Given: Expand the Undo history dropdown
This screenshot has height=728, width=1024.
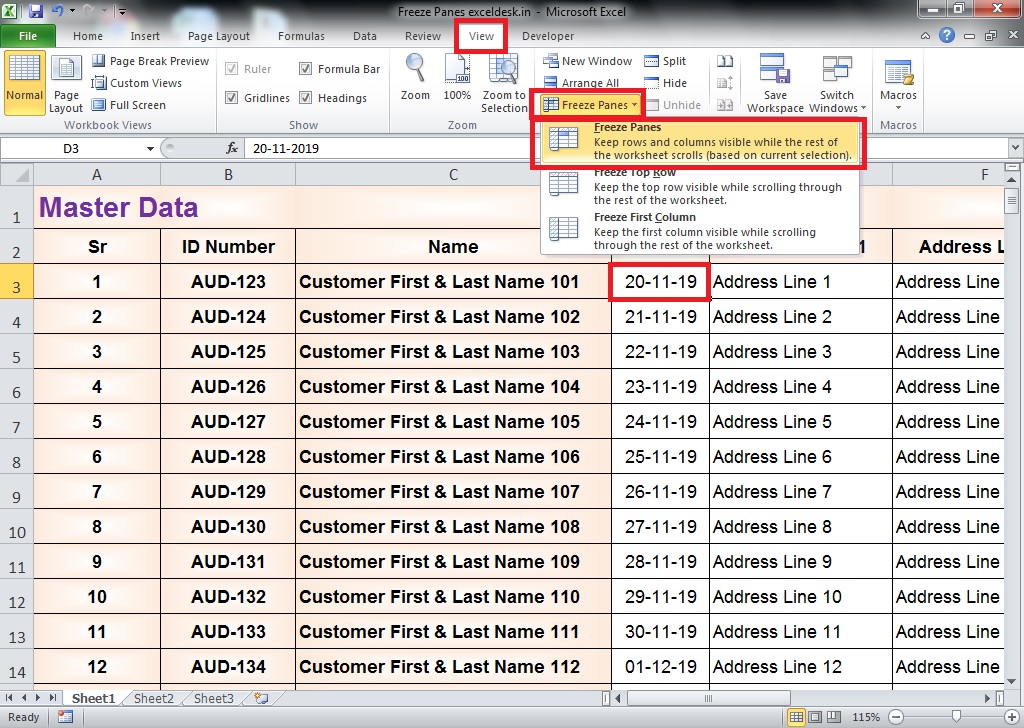Looking at the screenshot, I should click(x=74, y=9).
